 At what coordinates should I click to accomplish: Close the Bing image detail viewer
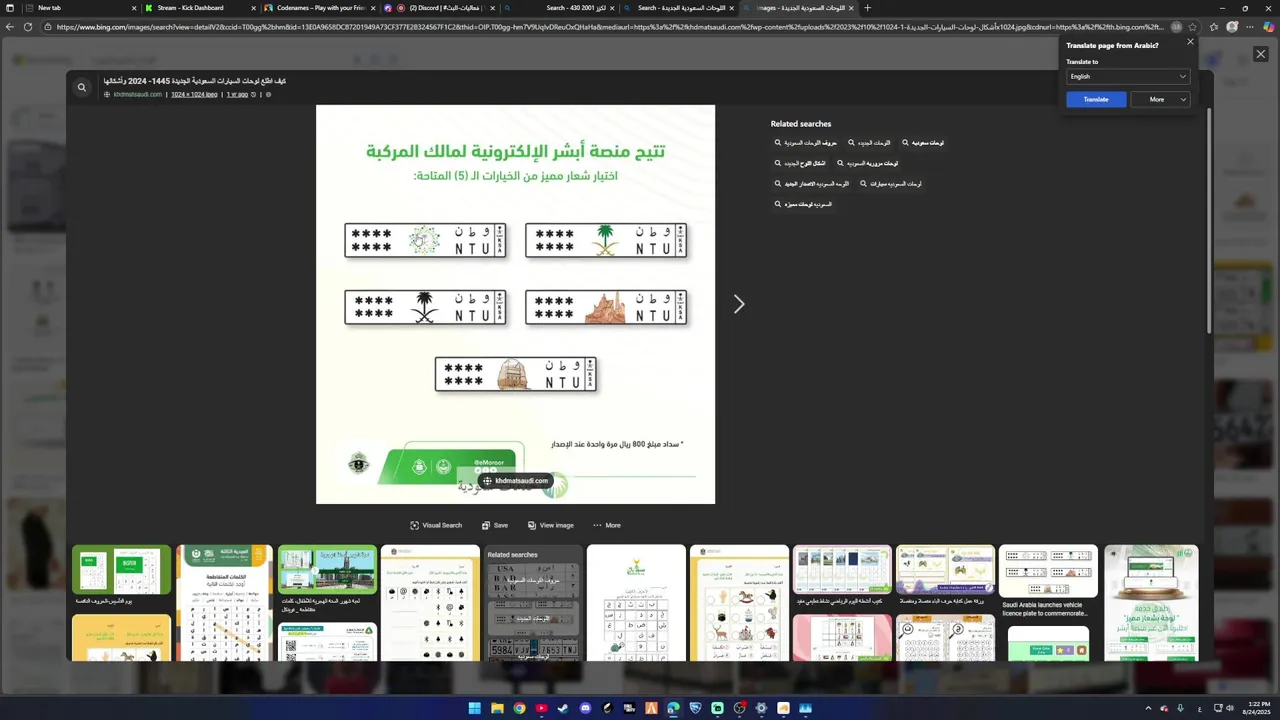click(x=1260, y=54)
